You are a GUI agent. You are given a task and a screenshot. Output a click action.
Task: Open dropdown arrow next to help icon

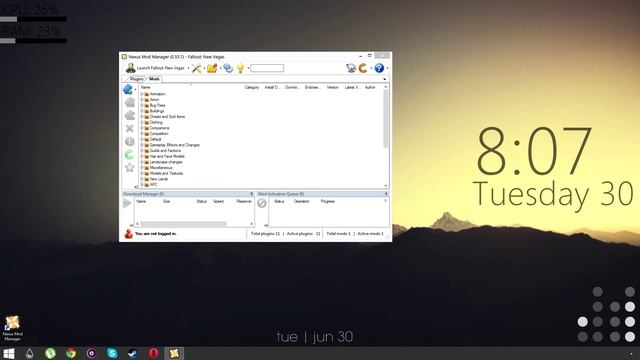387,68
